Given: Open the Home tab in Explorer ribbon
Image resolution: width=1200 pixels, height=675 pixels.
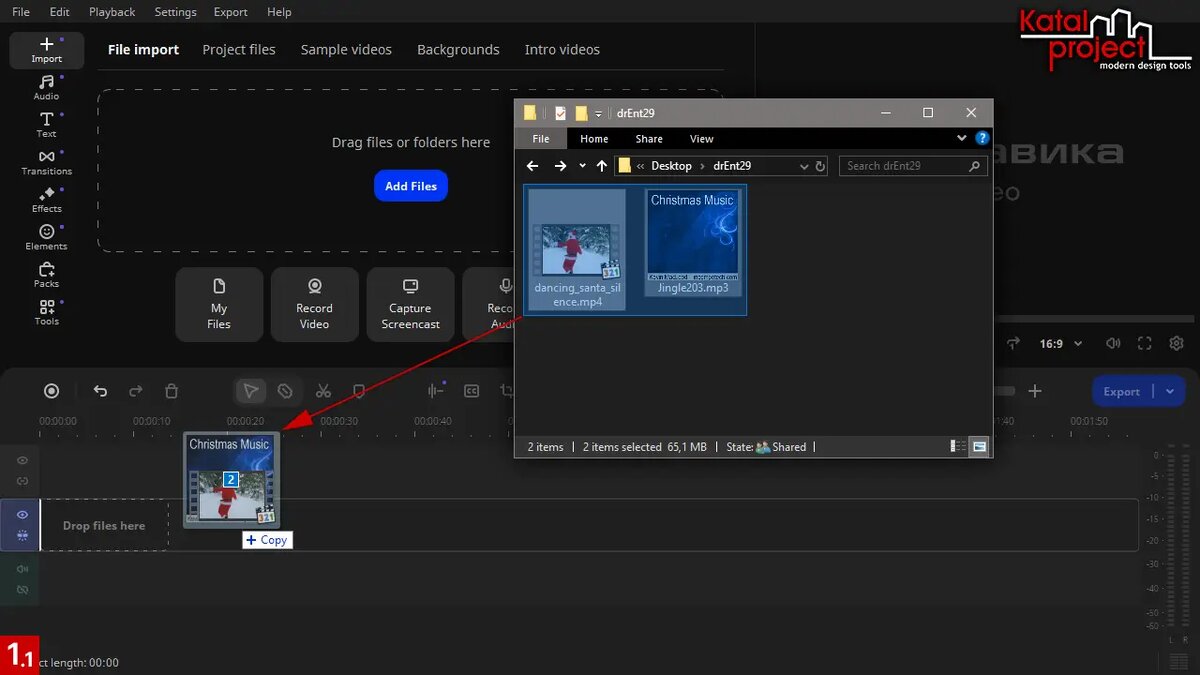Looking at the screenshot, I should (594, 139).
